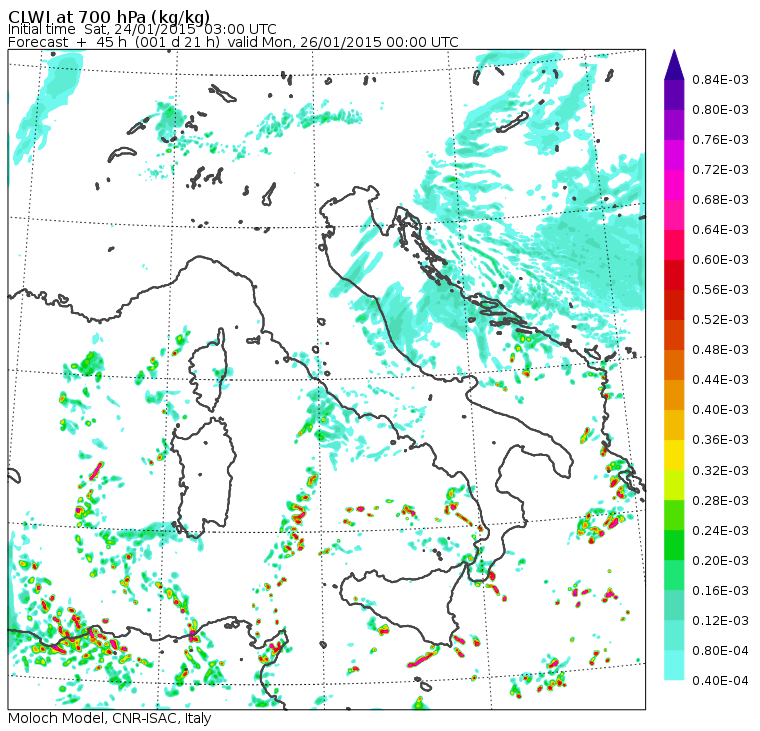
Task: Click the 'Initial time Sat, 24/01/2015 03:00 UTC' line
Action: 142,30
